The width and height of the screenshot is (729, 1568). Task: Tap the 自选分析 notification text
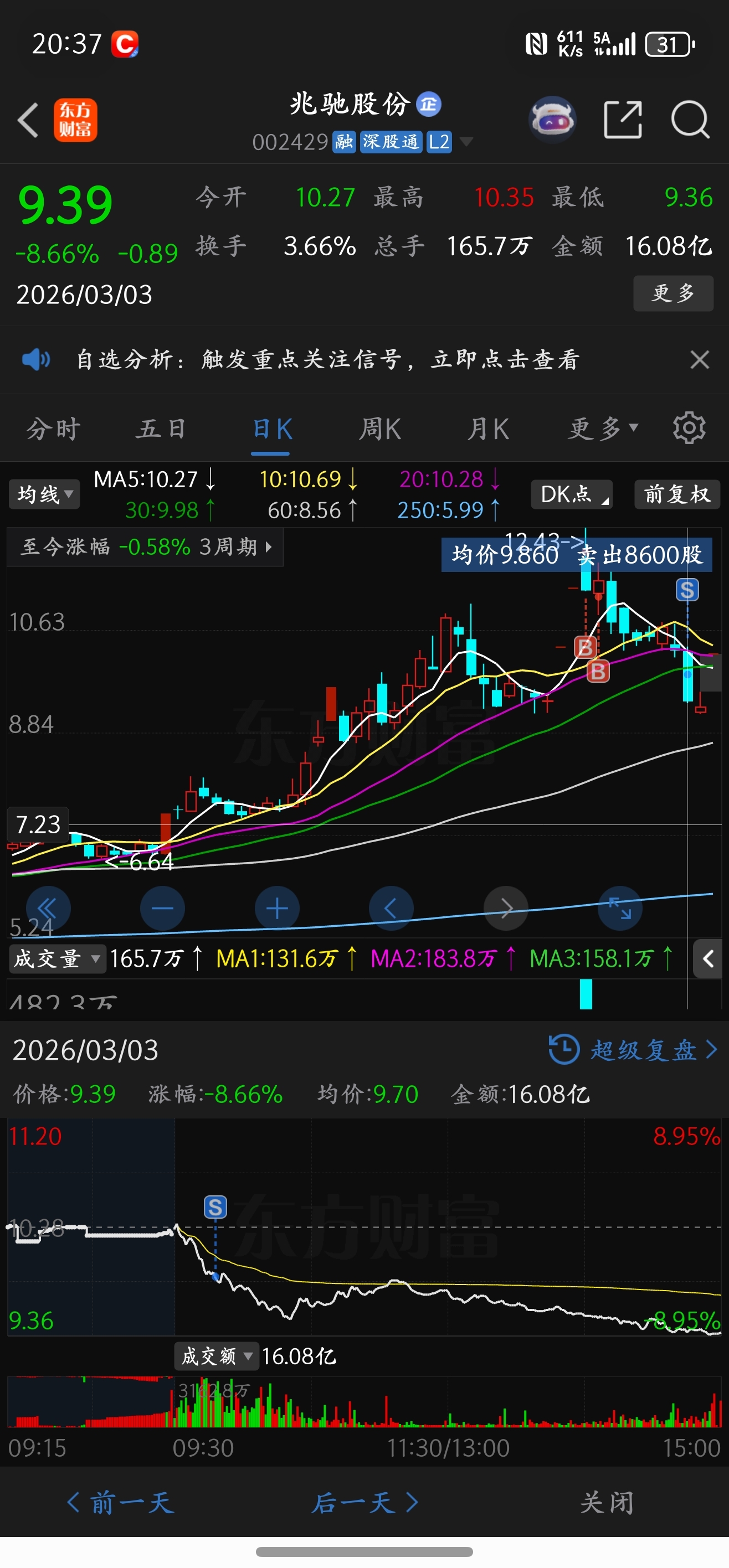coord(327,360)
